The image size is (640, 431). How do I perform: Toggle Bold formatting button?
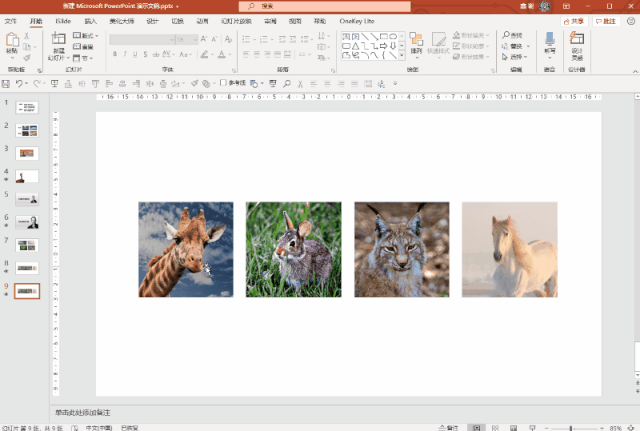114,54
